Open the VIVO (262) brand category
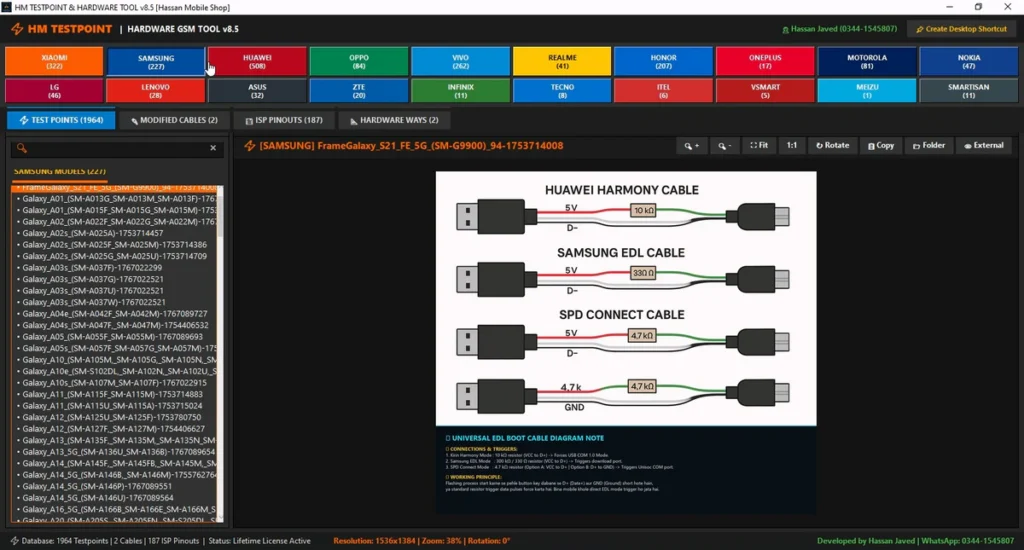 (460, 61)
